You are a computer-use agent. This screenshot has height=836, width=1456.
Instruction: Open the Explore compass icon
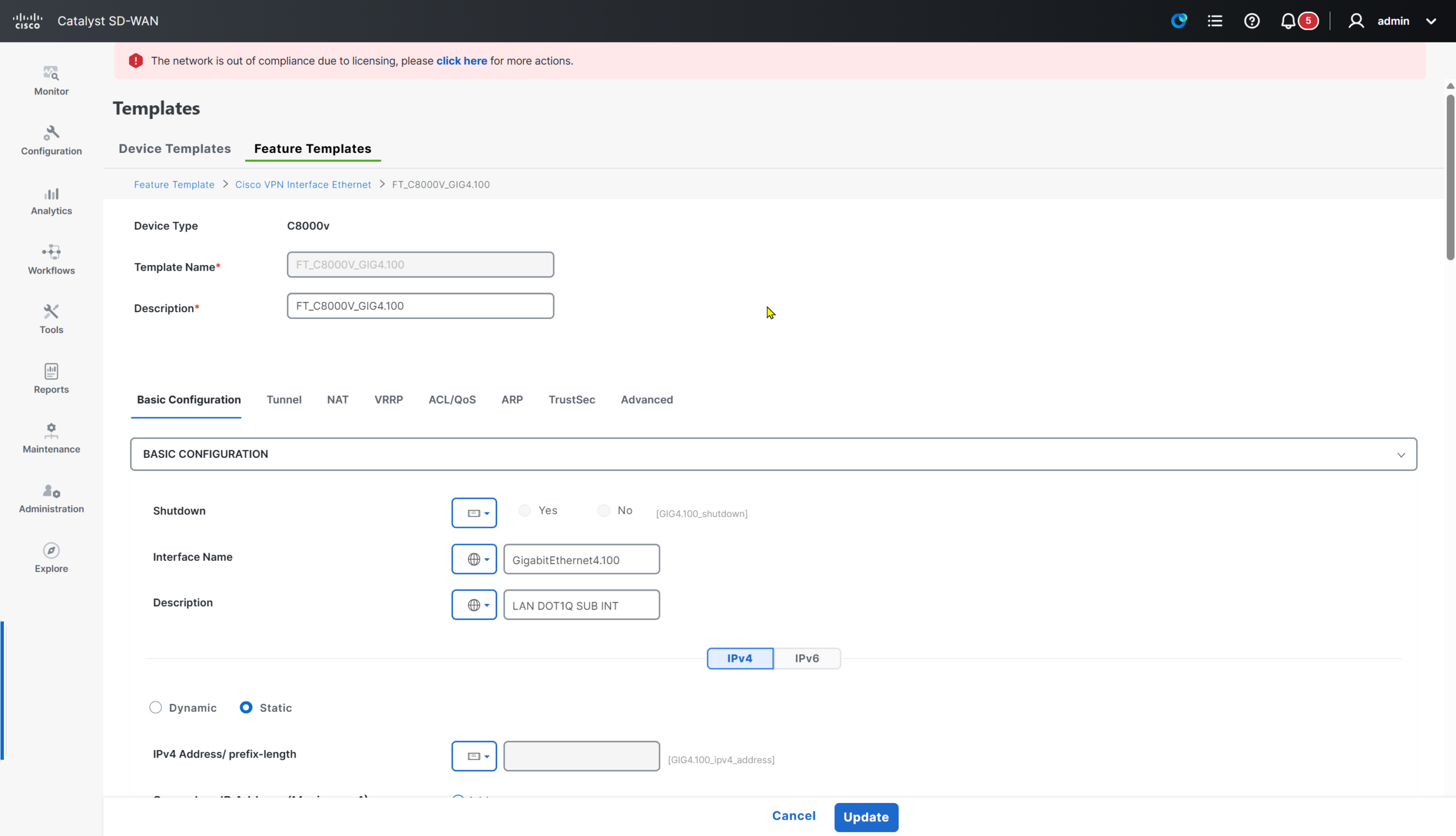coord(51,550)
